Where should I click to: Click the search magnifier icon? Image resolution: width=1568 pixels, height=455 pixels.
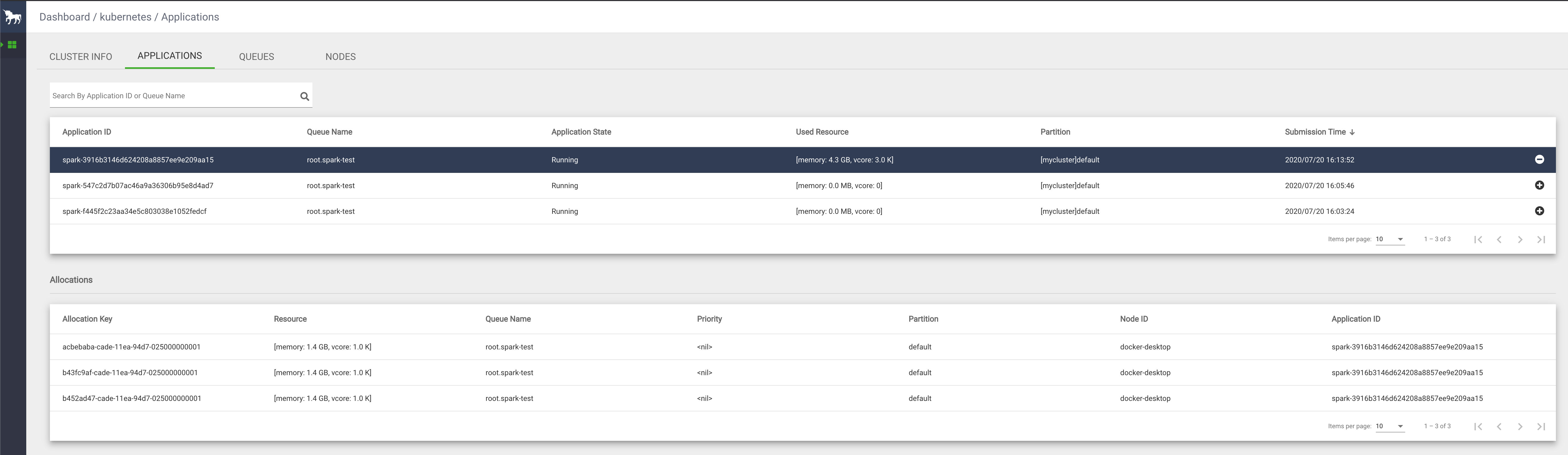pyautogui.click(x=304, y=96)
